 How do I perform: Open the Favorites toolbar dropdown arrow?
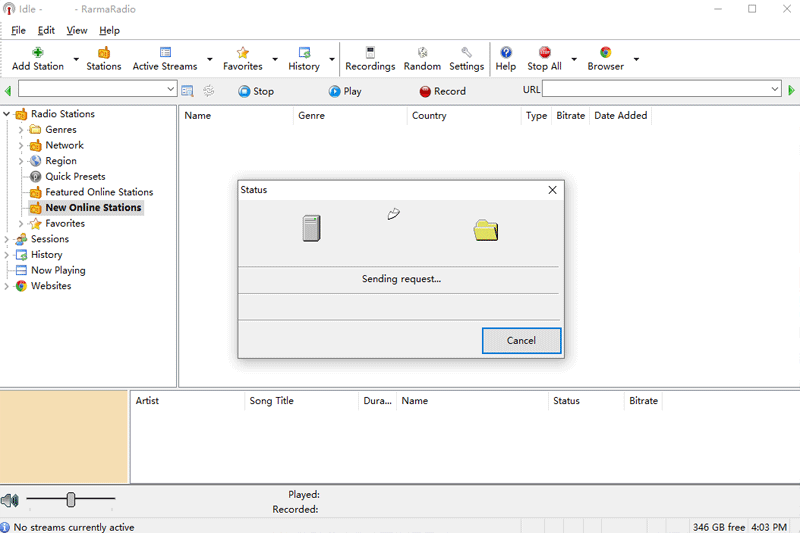pyautogui.click(x=275, y=60)
